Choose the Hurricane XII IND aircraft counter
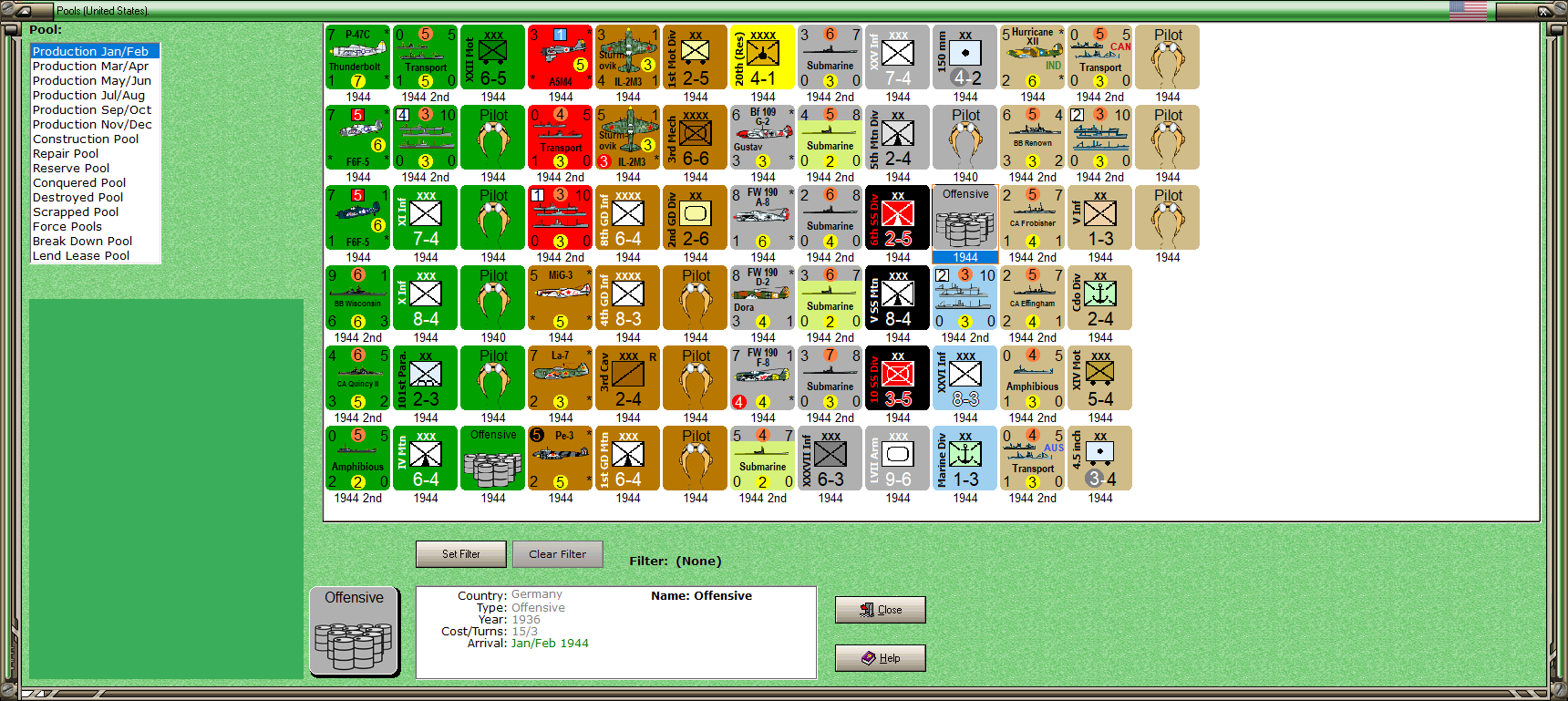The width and height of the screenshot is (1568, 701). (x=1033, y=57)
